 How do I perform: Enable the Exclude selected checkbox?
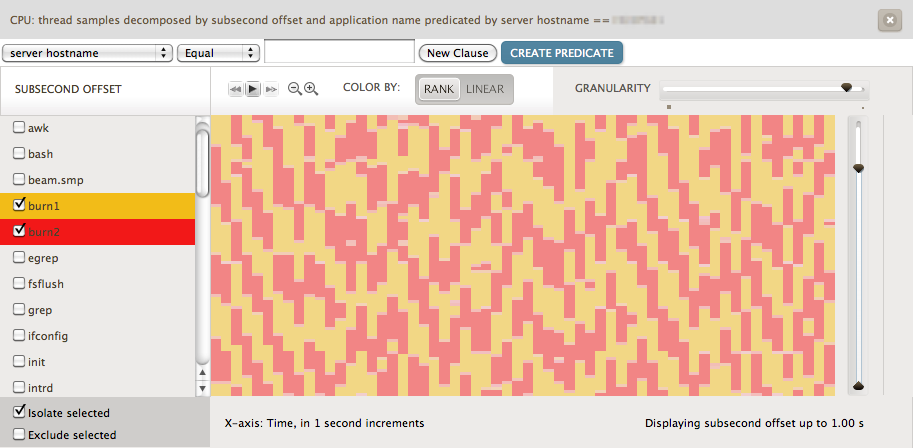(18, 435)
